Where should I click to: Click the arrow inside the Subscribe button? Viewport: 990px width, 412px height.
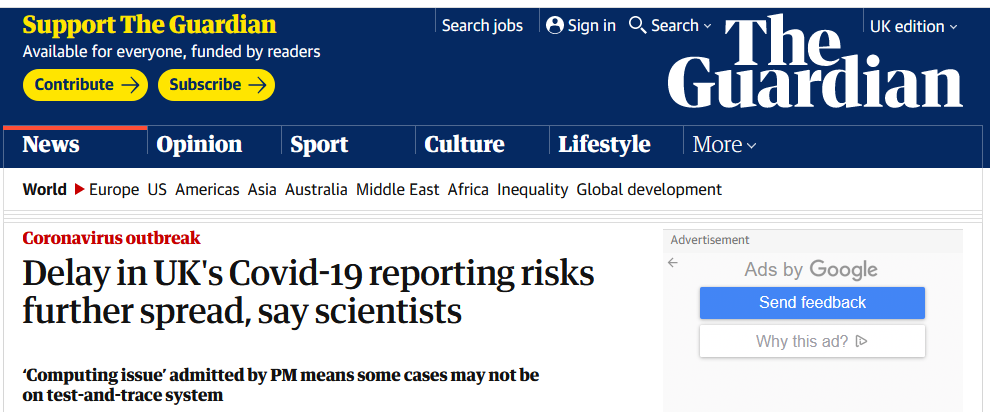257,85
